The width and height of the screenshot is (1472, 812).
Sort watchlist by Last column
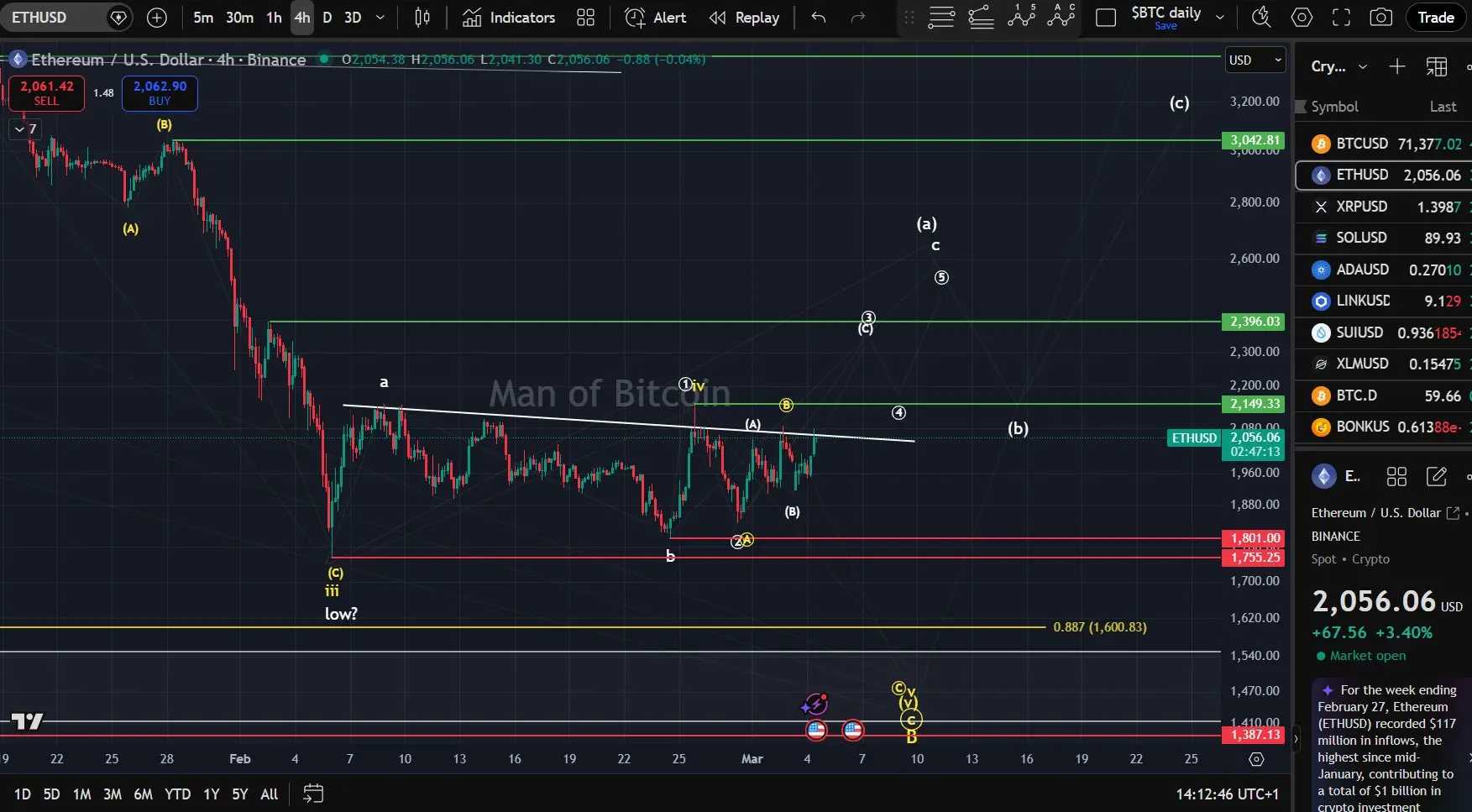point(1443,107)
